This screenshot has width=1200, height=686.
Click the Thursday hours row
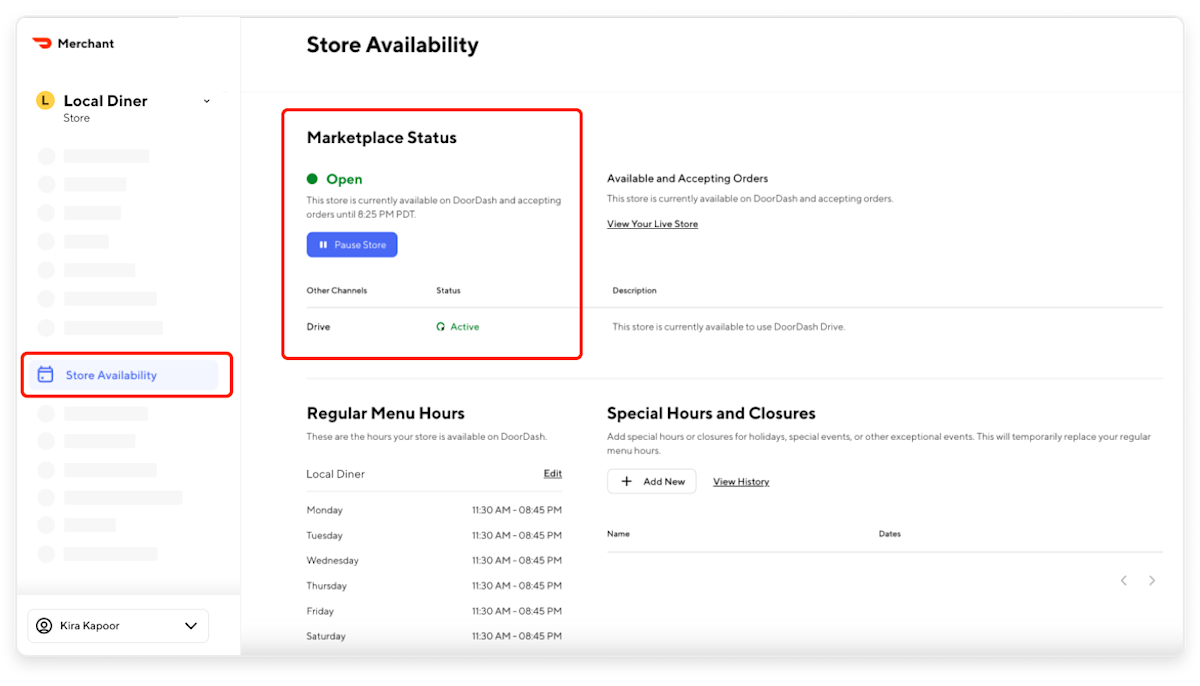(434, 586)
